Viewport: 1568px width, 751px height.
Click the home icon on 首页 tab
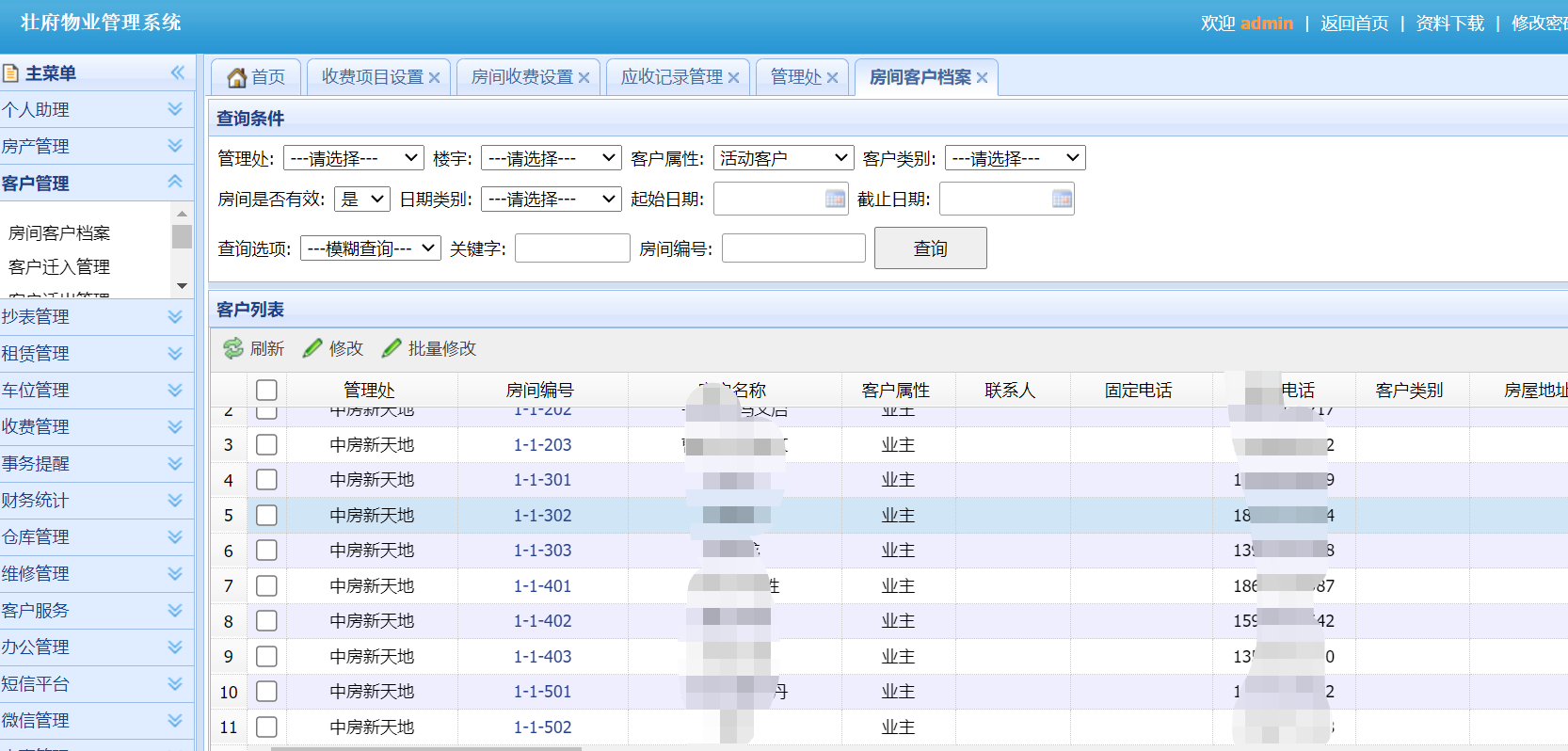pos(237,77)
